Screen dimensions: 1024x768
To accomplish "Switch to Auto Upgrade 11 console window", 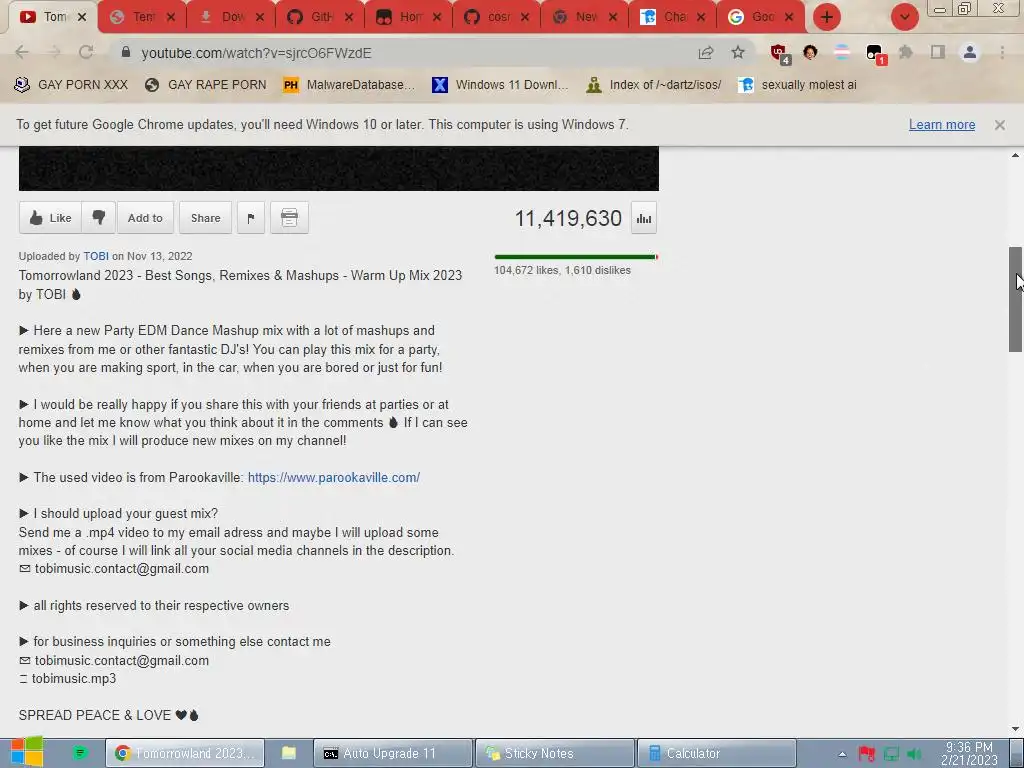I will [392, 754].
